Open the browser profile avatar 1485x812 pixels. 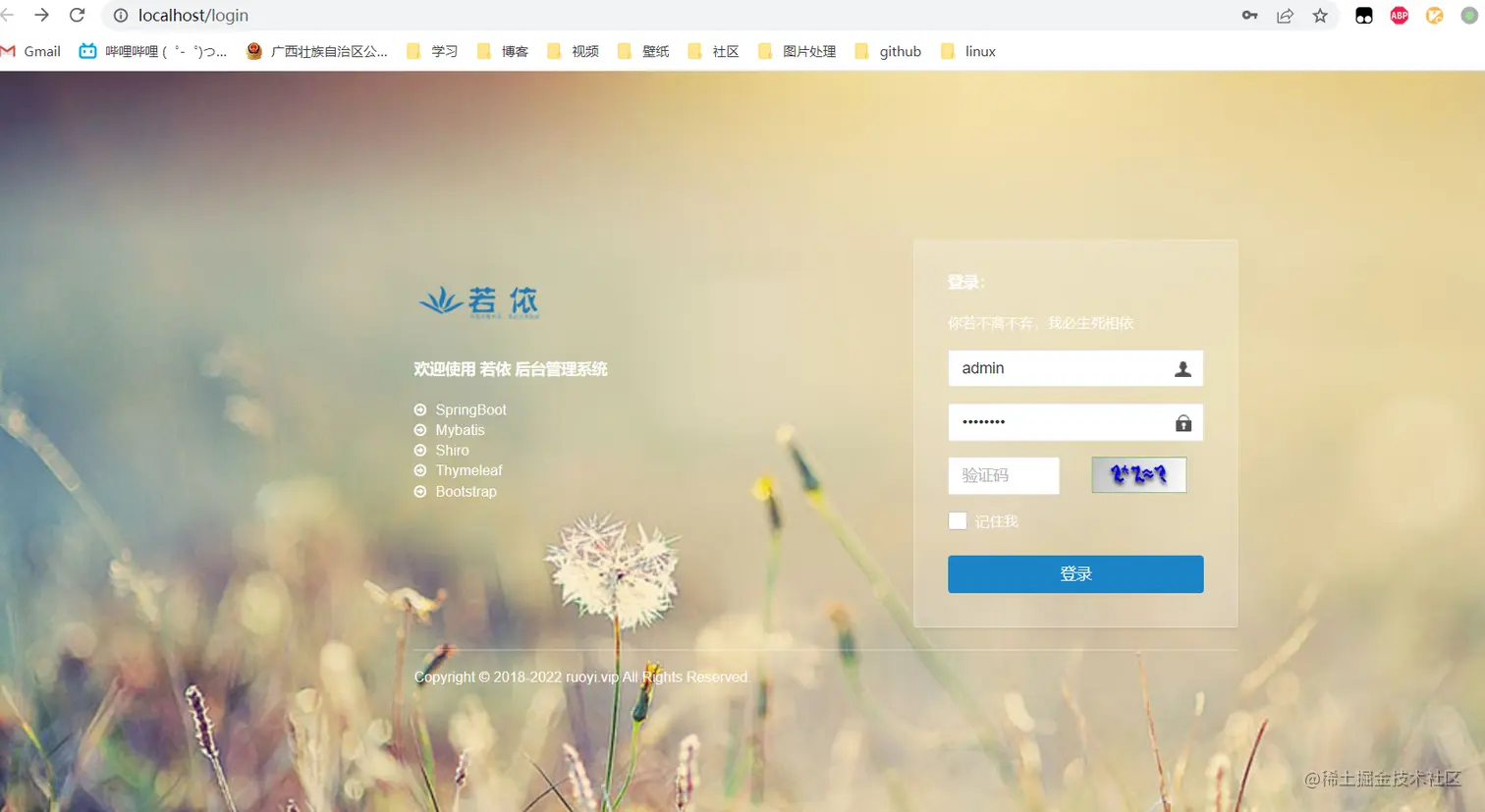pos(1469,16)
